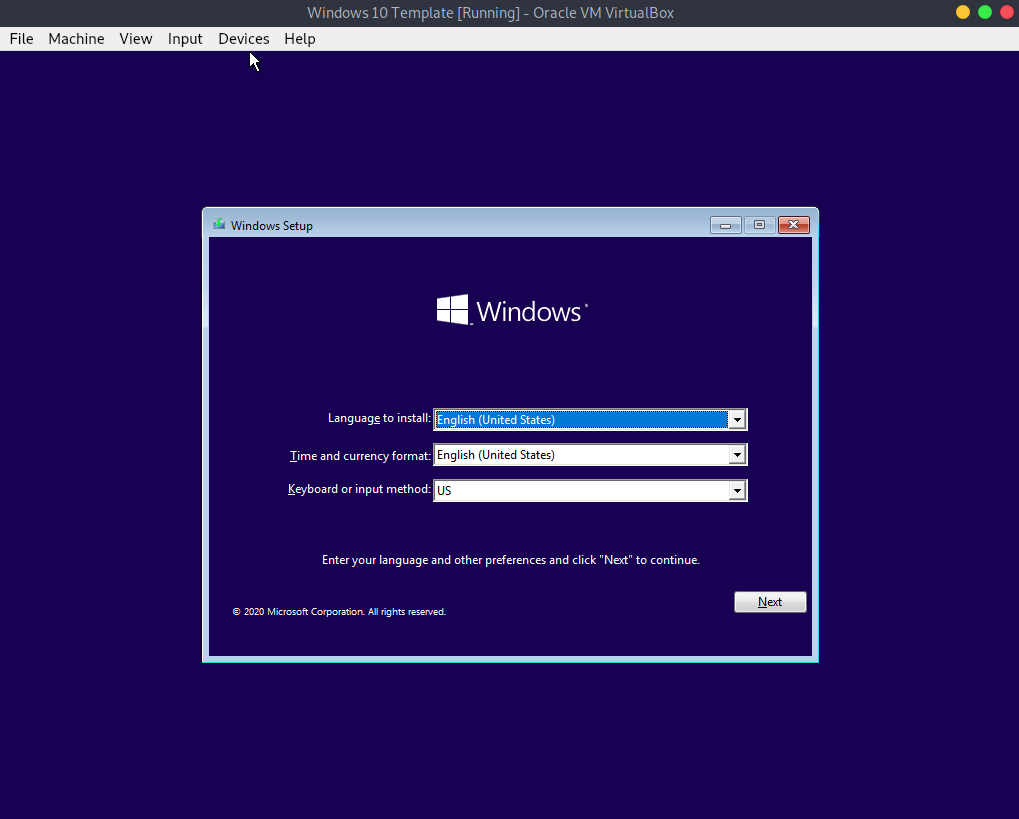Maximize the Windows Setup dialog
1019x819 pixels.
(759, 225)
